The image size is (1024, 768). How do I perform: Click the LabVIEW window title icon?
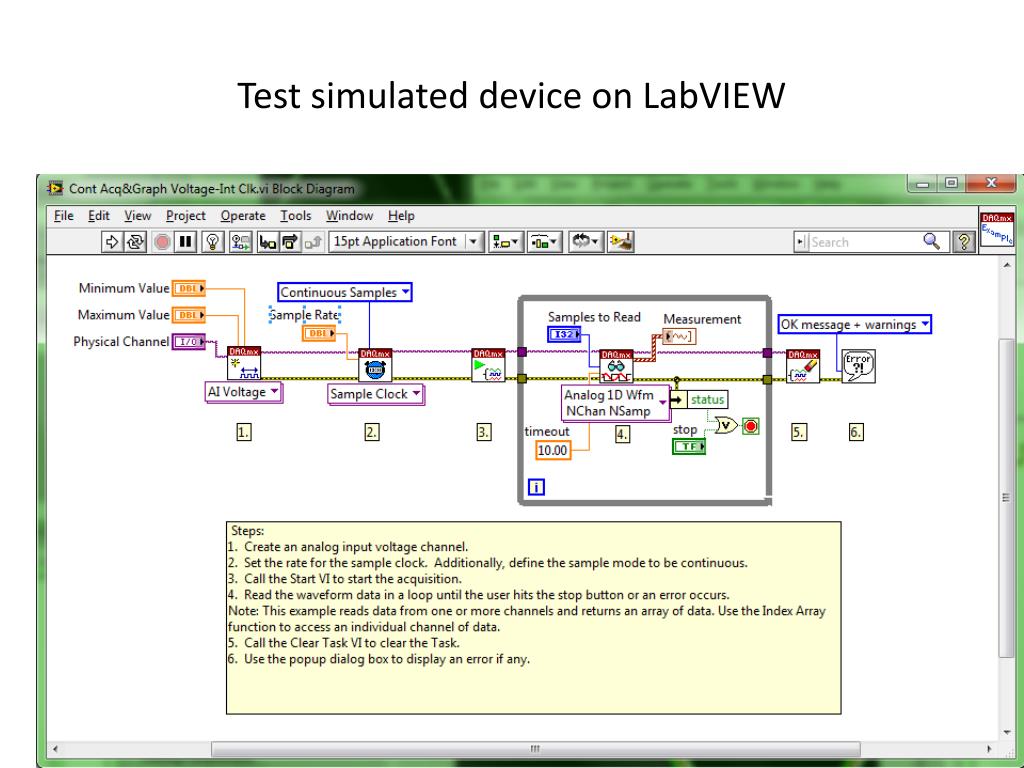[x=55, y=188]
